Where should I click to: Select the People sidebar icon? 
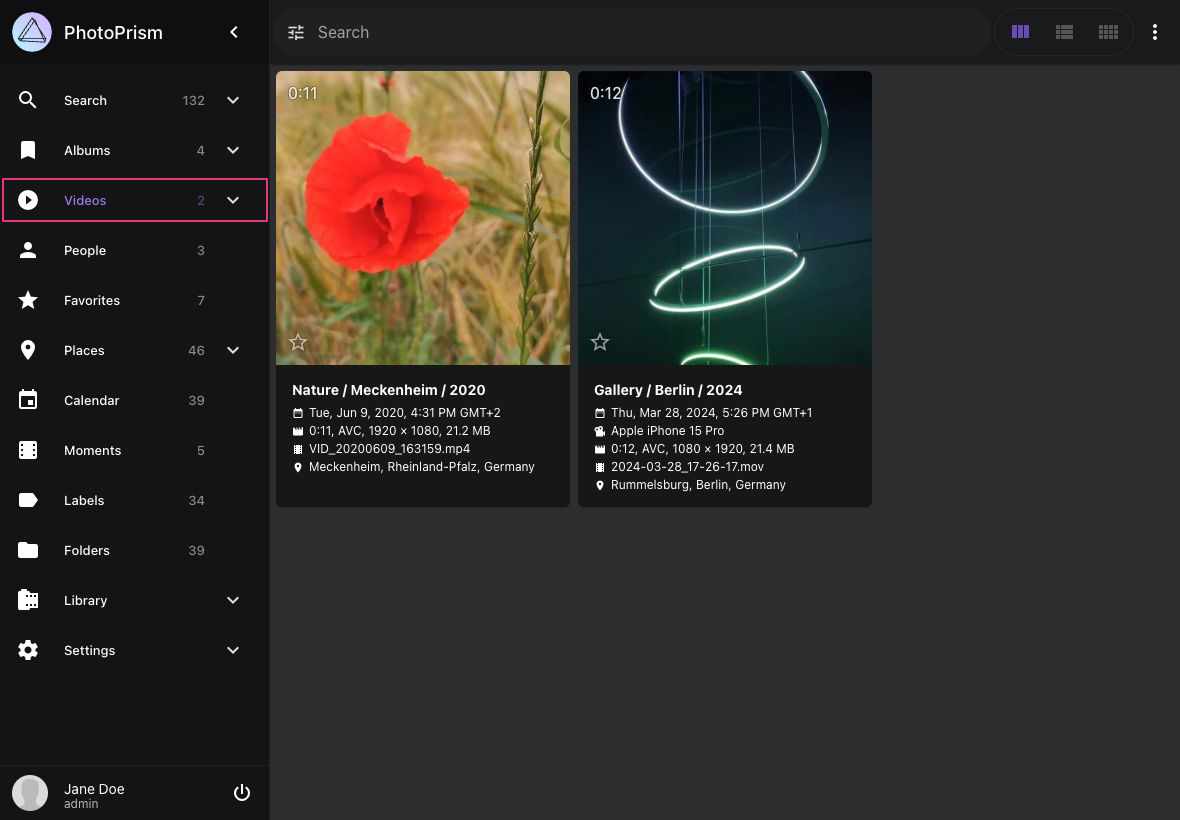click(x=28, y=250)
